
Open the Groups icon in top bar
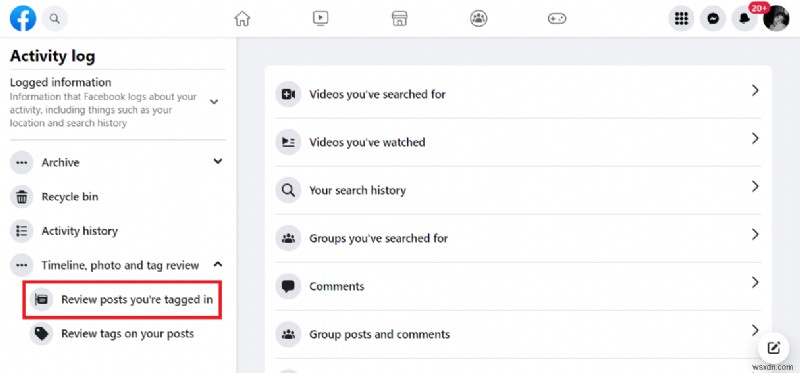(479, 19)
